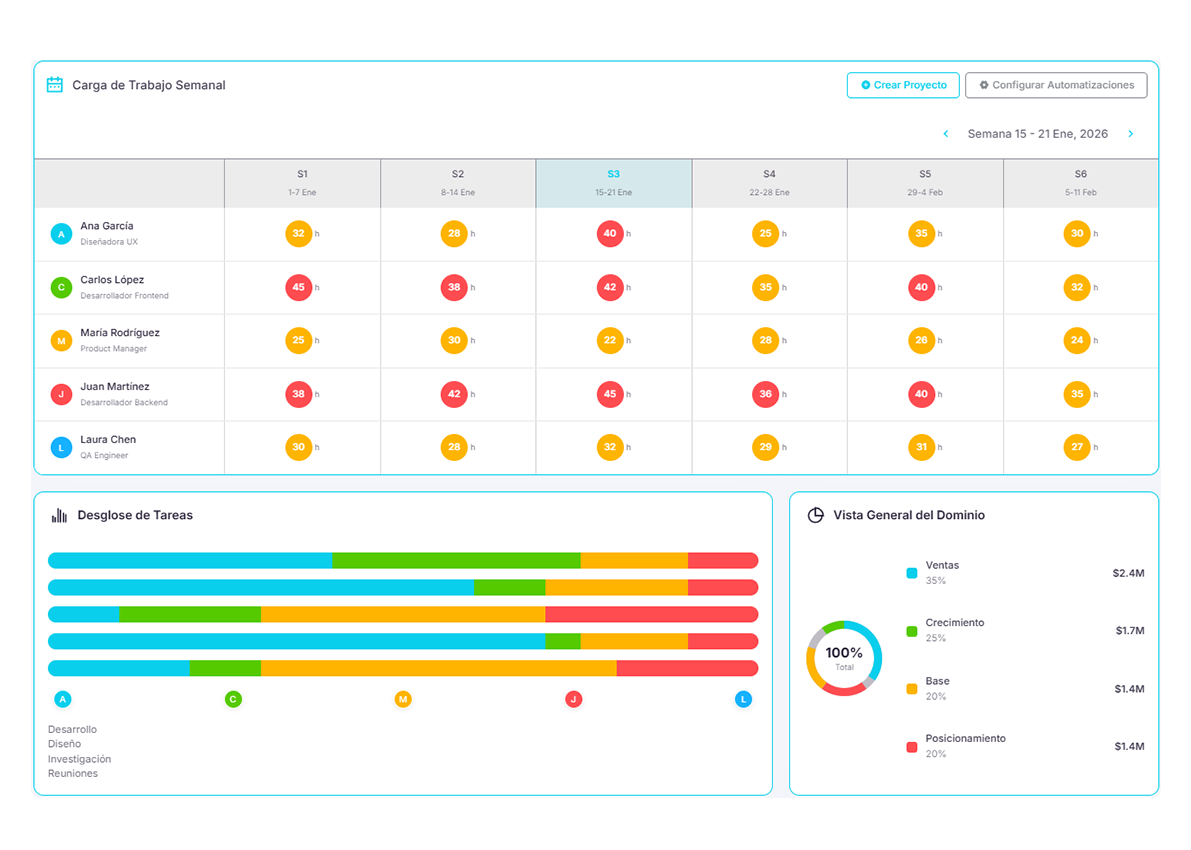The width and height of the screenshot is (1191, 850).
Task: Click the green C marker below task bars
Action: point(233,699)
